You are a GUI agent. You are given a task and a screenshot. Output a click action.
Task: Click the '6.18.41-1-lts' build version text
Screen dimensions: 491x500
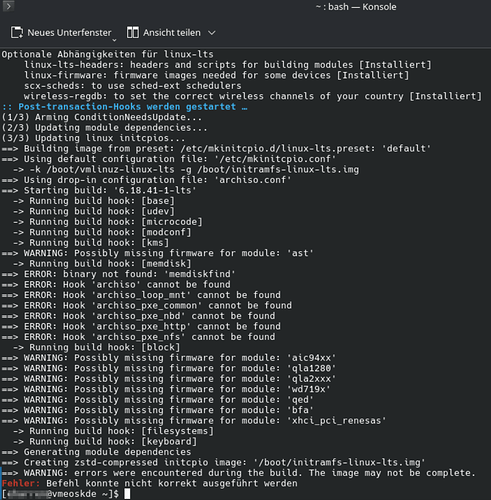point(155,190)
